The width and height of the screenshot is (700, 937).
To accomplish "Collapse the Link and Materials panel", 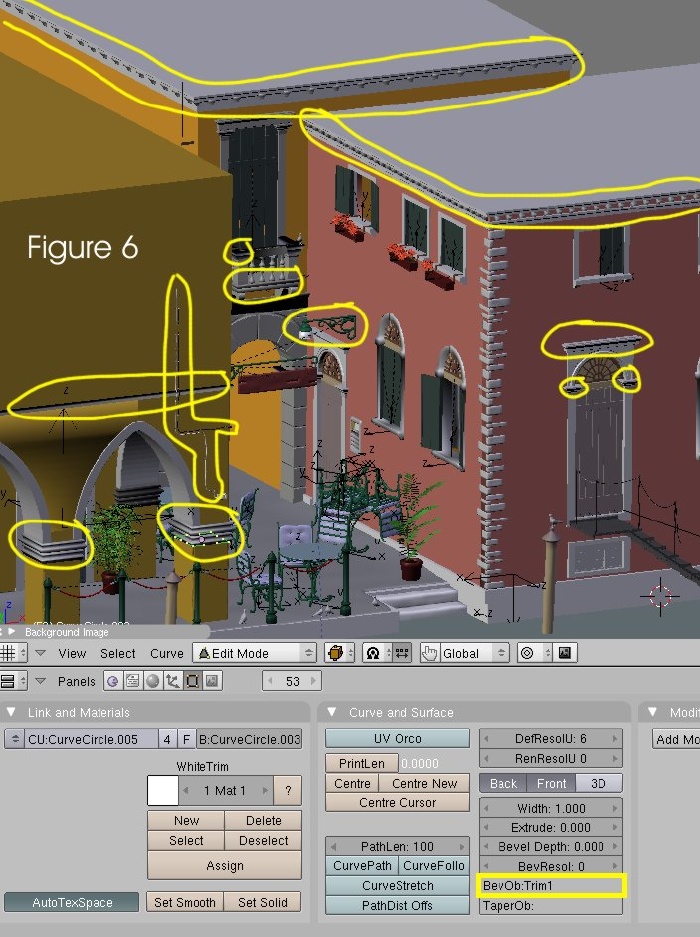I will tap(10, 712).
